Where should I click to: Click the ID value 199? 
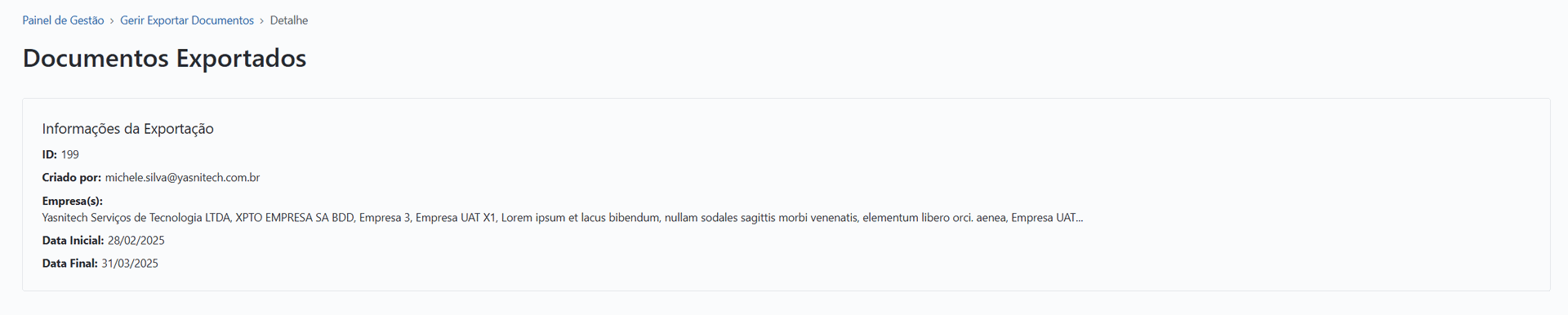[x=70, y=154]
